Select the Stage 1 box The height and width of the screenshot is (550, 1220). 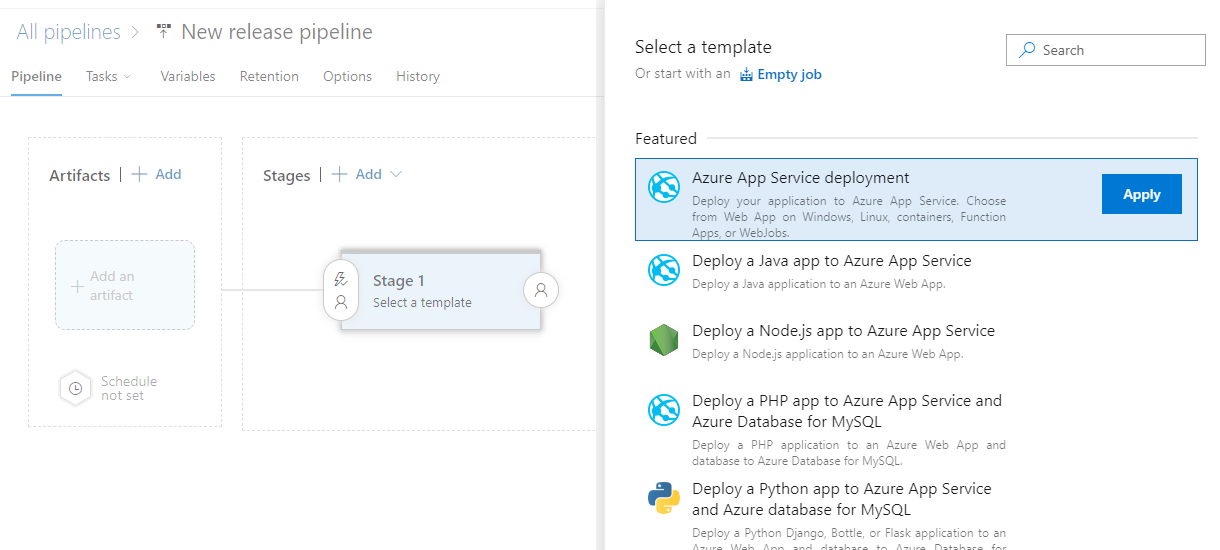(x=441, y=290)
